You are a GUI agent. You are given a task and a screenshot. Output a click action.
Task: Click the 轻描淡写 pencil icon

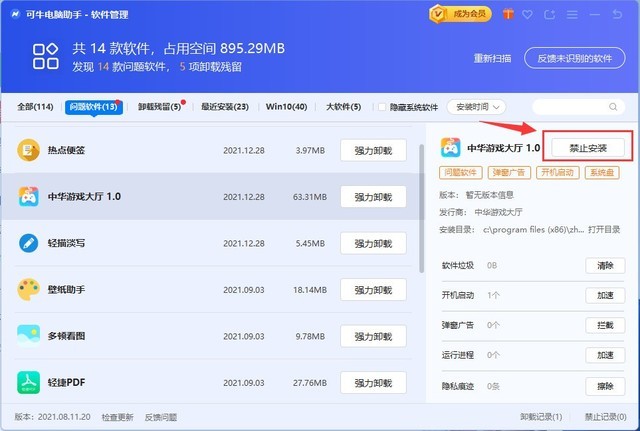[29, 243]
